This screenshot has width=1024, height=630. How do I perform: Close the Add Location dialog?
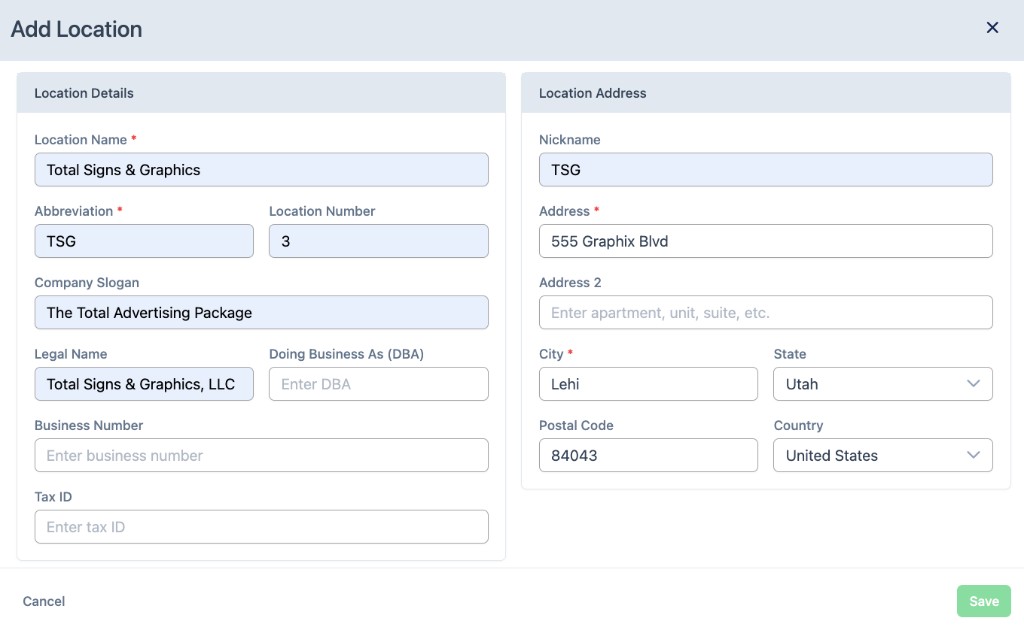click(x=992, y=27)
